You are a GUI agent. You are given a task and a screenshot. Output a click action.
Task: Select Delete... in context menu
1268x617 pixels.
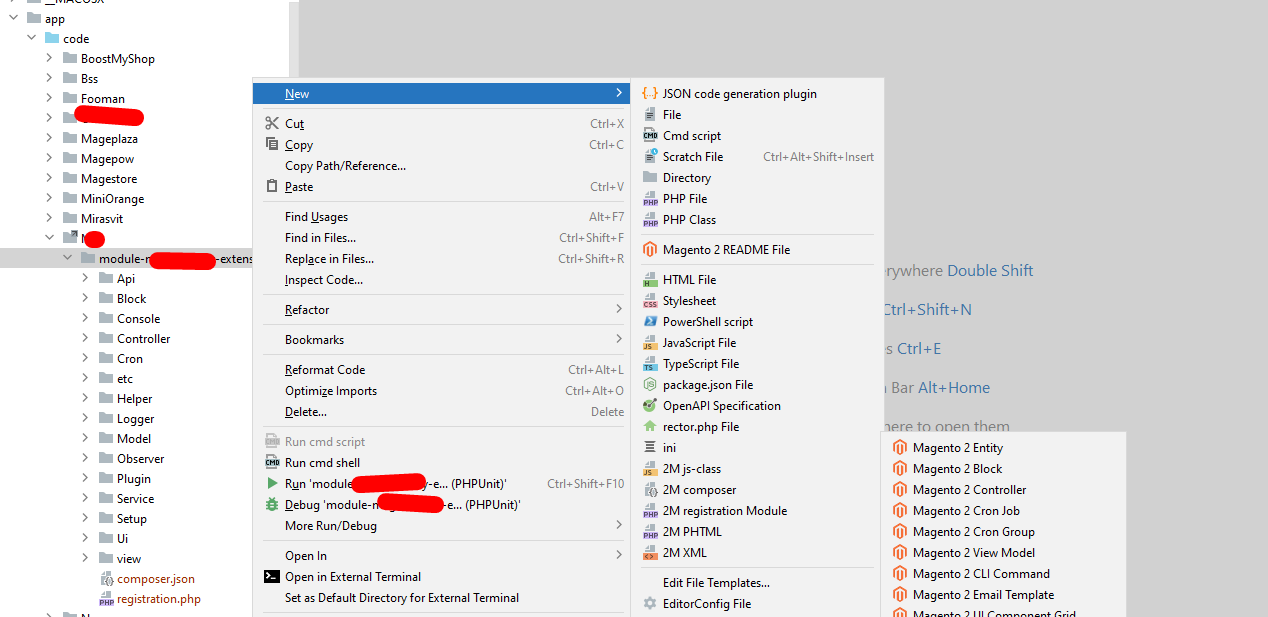coord(442,411)
